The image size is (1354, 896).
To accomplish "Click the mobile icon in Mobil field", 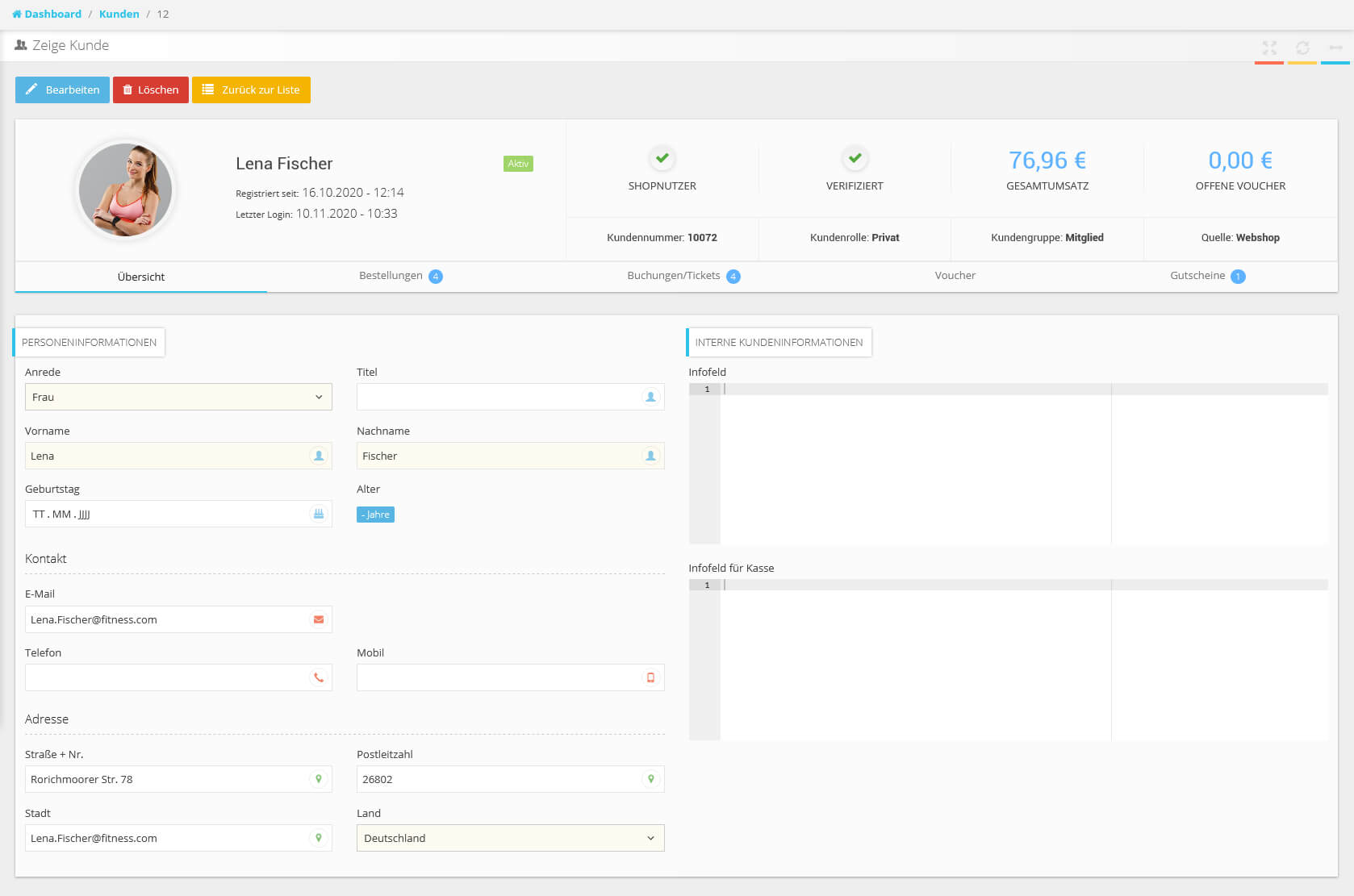I will pyautogui.click(x=650, y=678).
